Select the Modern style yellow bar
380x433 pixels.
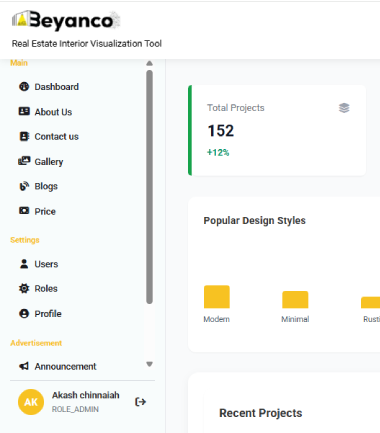(217, 297)
